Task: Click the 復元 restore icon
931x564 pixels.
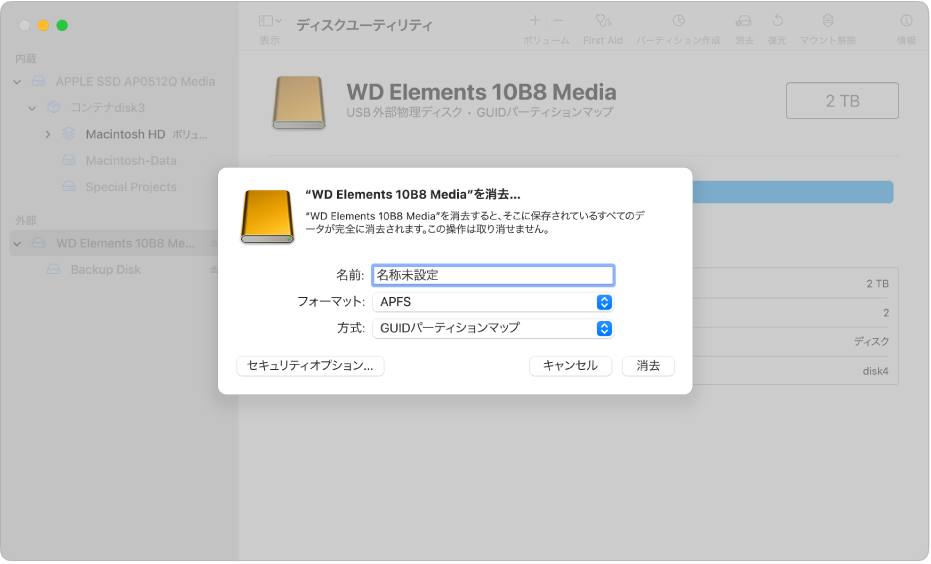Action: tap(777, 21)
